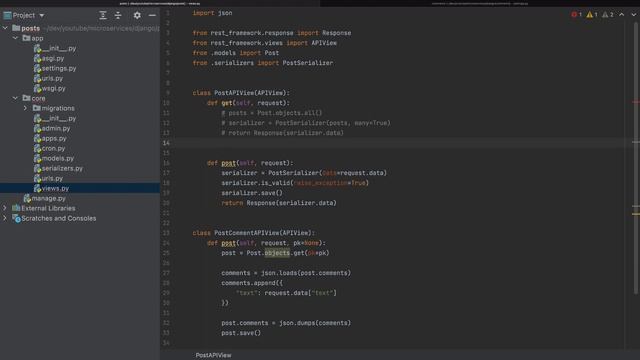Click the Expand All toolbar icon
Screen dimensions: 640x360
click(x=103, y=16)
